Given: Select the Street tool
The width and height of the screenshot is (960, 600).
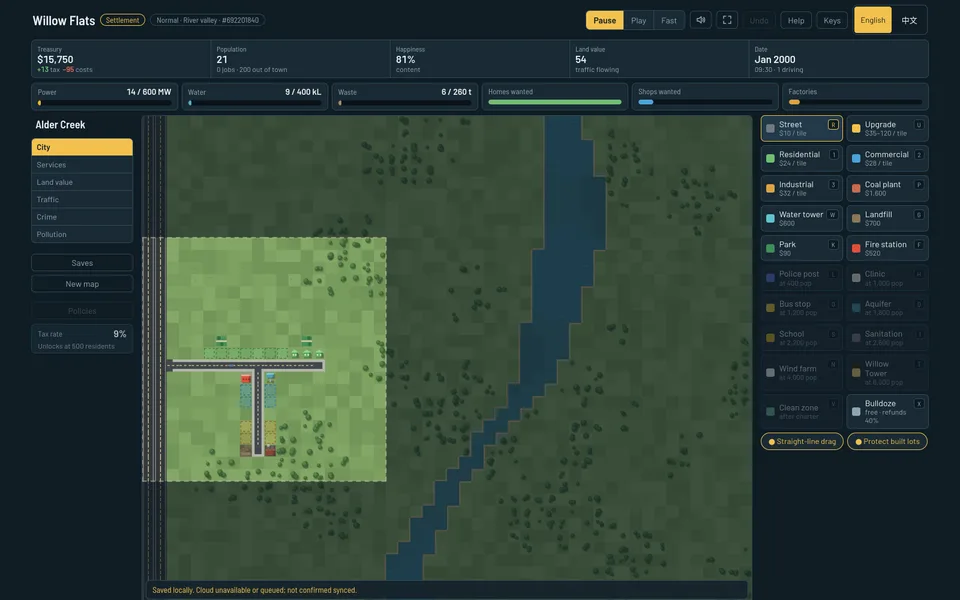Looking at the screenshot, I should [x=801, y=129].
